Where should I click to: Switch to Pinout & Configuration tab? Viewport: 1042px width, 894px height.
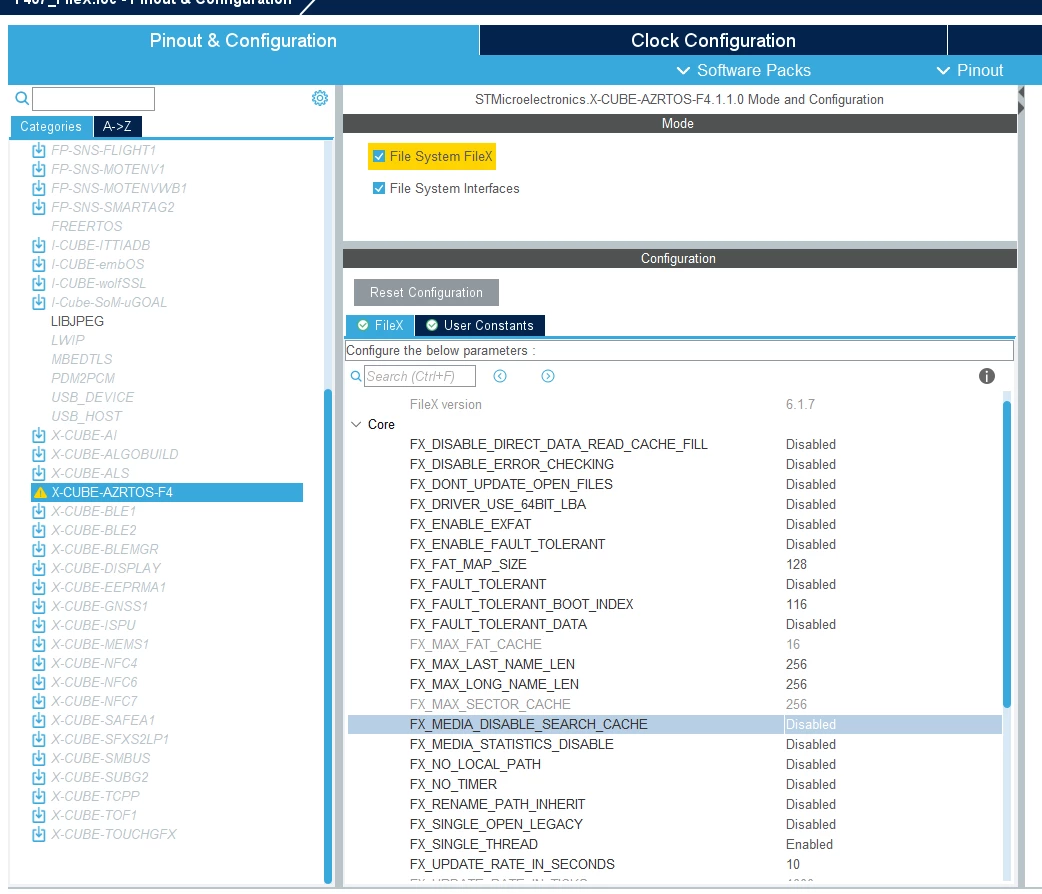243,41
